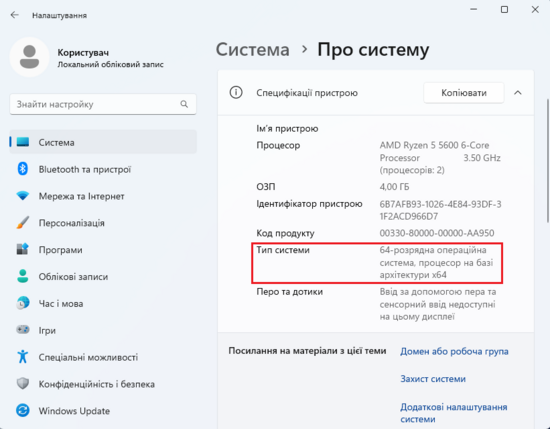
Task: Open Домен або робоча група link
Action: 454,351
